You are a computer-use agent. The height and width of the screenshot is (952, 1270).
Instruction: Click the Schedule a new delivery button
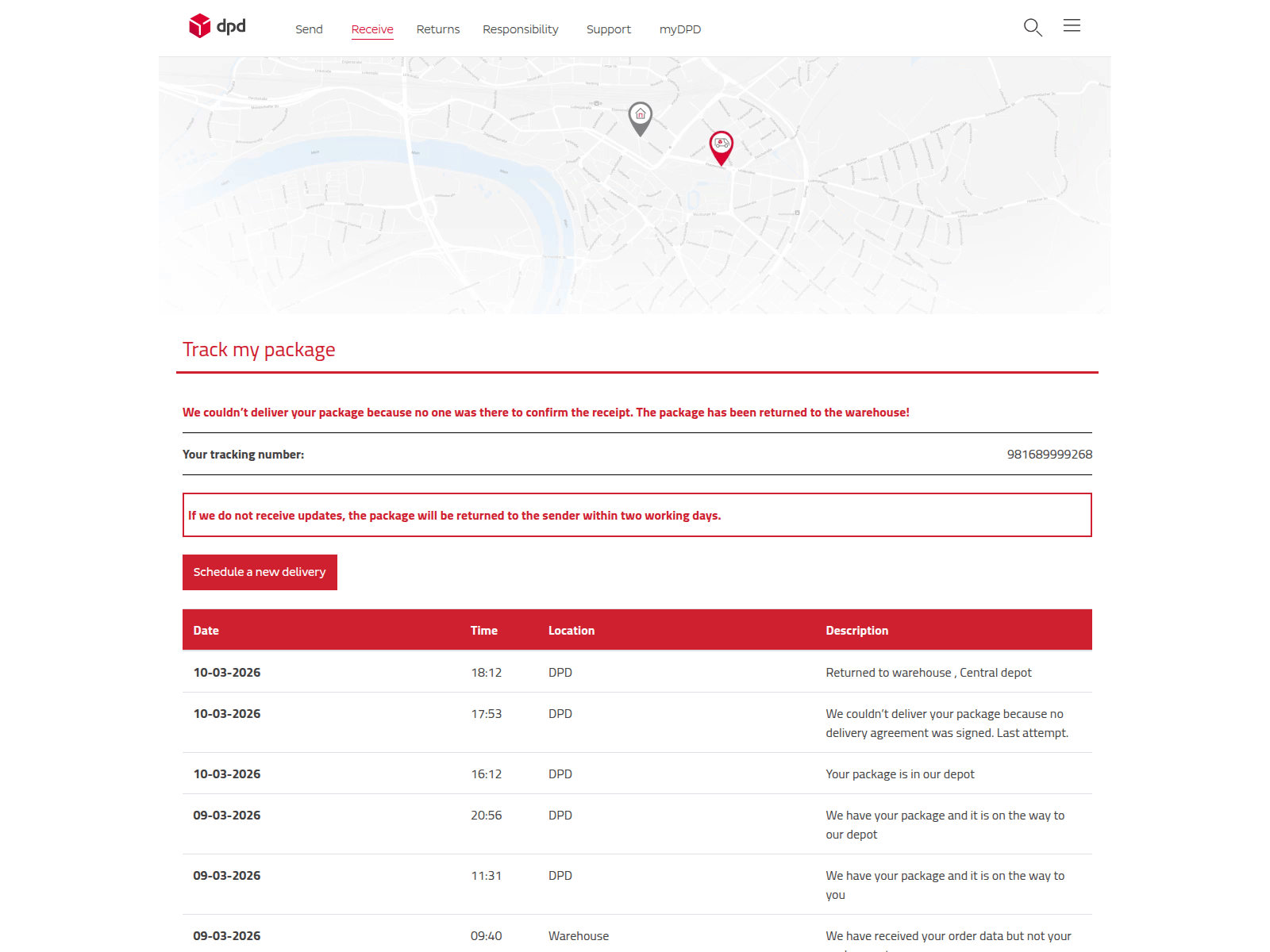[260, 572]
